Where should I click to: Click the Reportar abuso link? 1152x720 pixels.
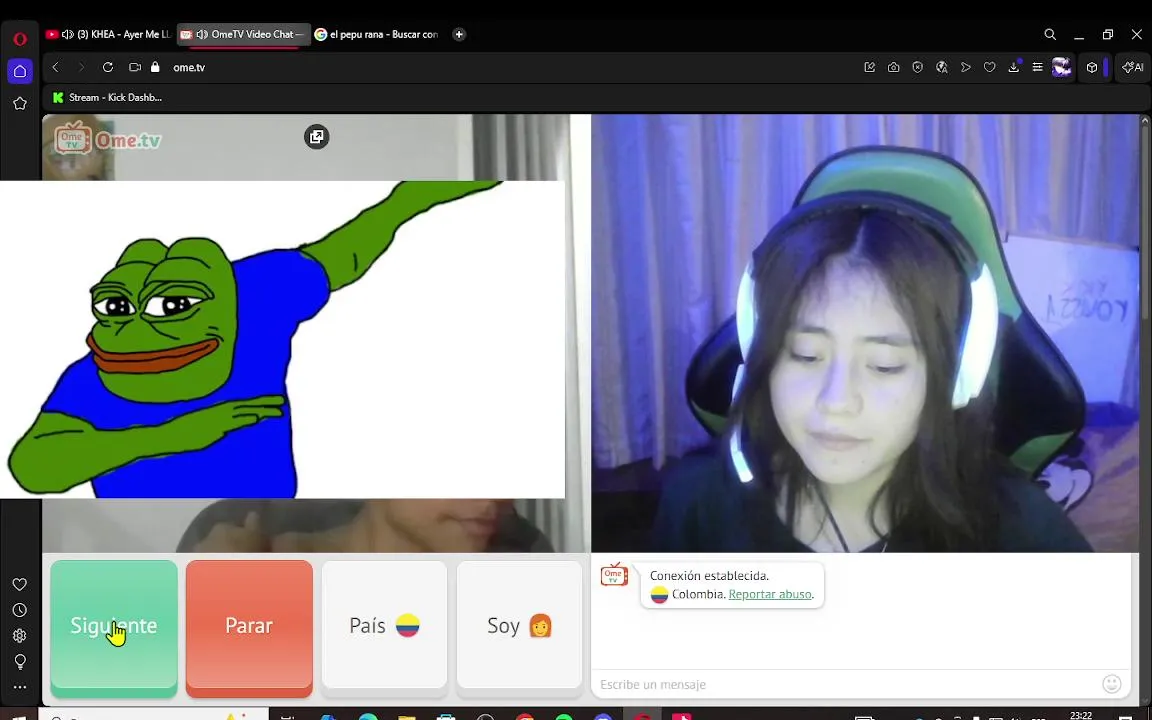click(770, 594)
